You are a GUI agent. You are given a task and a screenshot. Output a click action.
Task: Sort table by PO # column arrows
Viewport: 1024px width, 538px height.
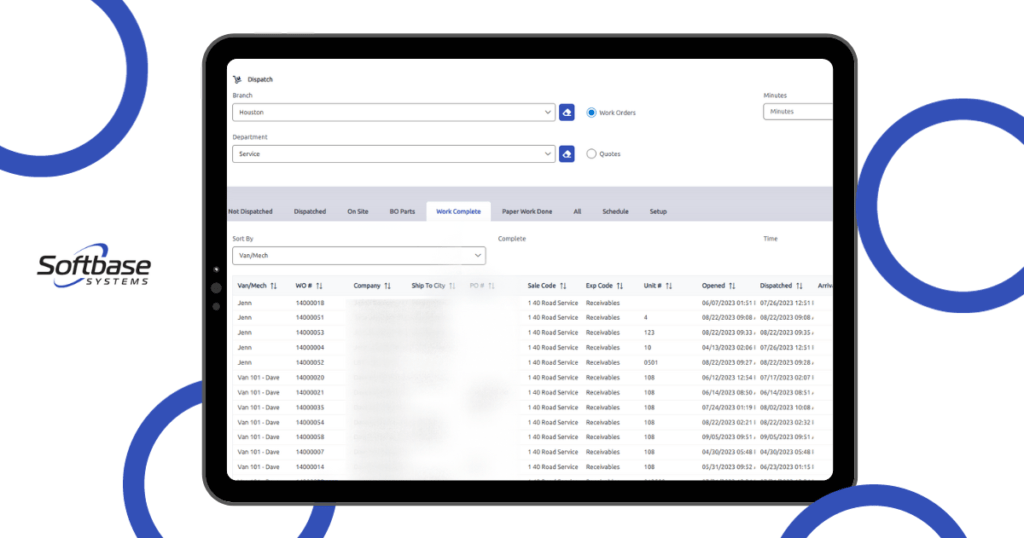(x=491, y=286)
